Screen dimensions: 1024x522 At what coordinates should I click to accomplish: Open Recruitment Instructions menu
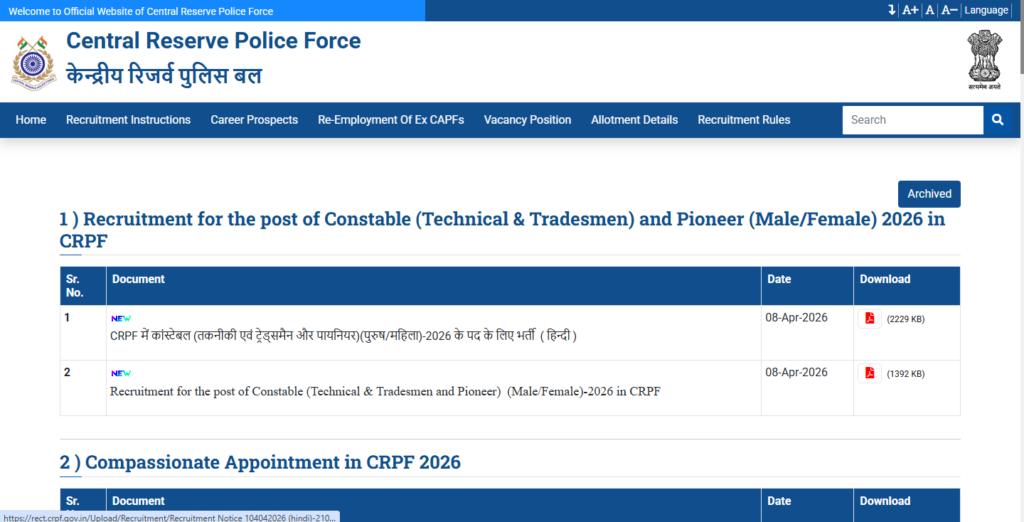coord(128,120)
